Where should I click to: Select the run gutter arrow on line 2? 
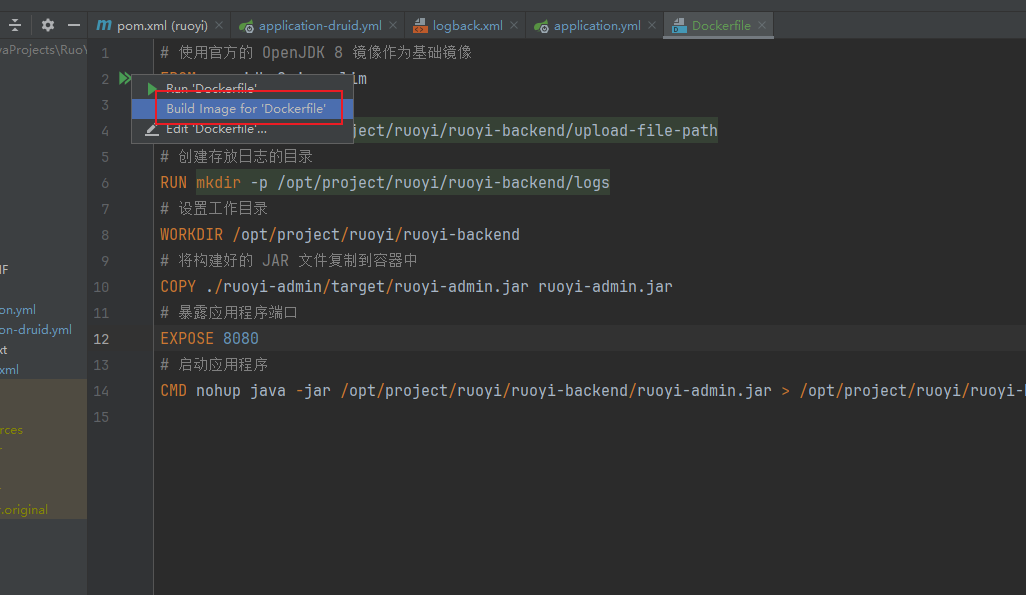tap(124, 77)
